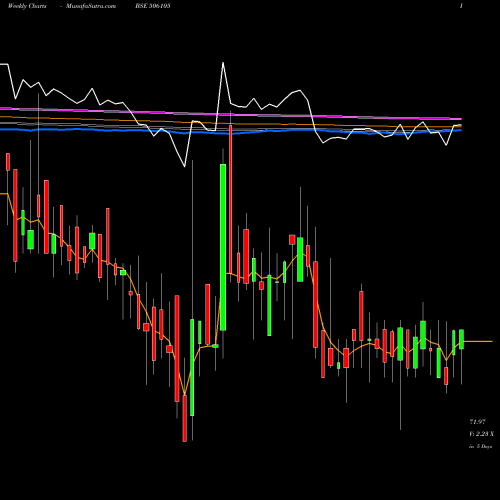Click the "Weekly Charts" title text
Screen dimensions: 500x500
27,6
